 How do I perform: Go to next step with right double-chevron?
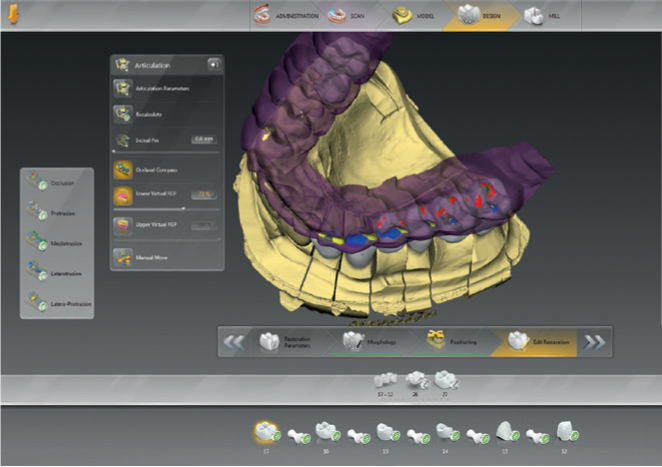[595, 341]
